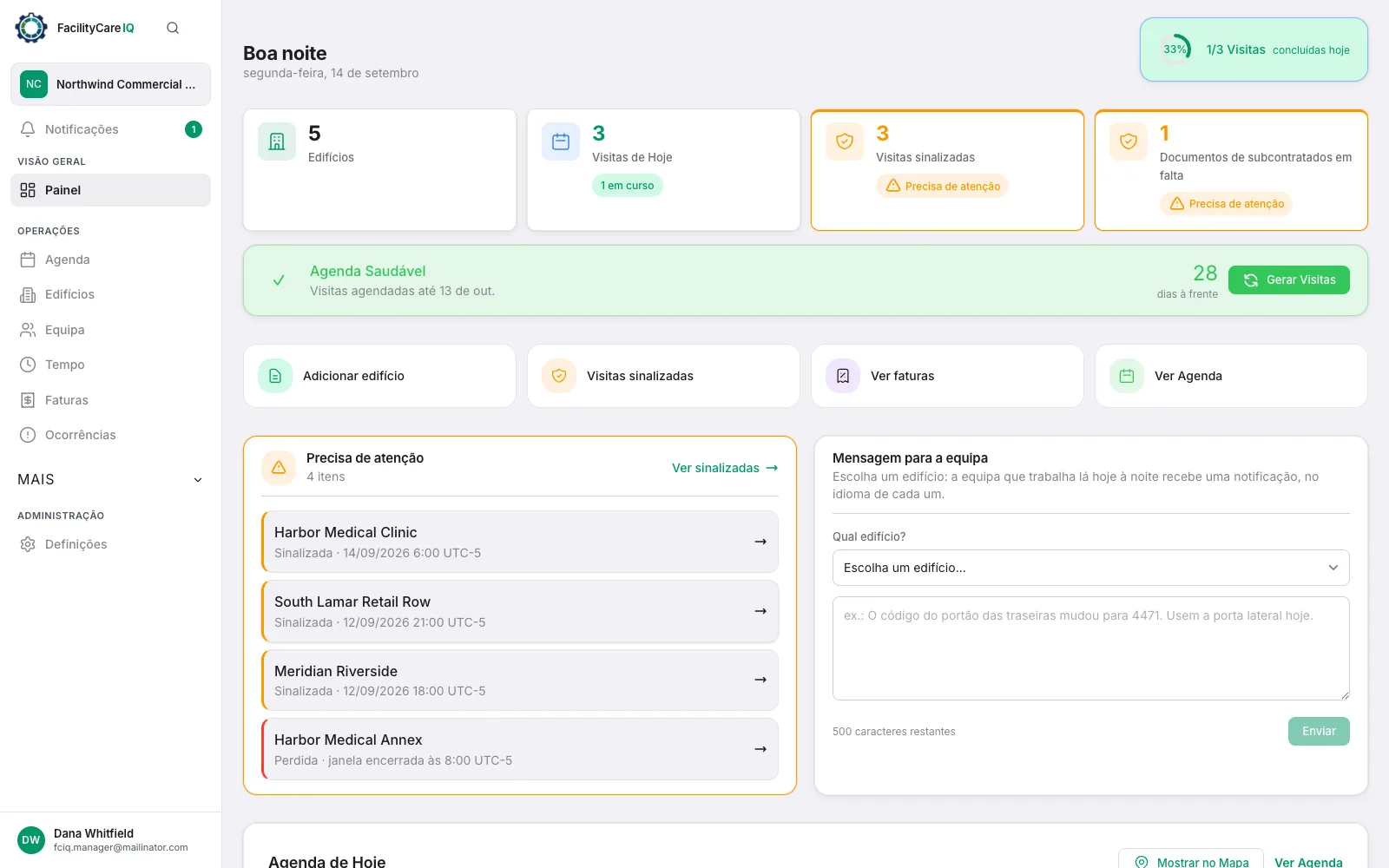This screenshot has width=1389, height=868.
Task: Click the Visitas de Hoje calendar icon
Action: tap(561, 141)
